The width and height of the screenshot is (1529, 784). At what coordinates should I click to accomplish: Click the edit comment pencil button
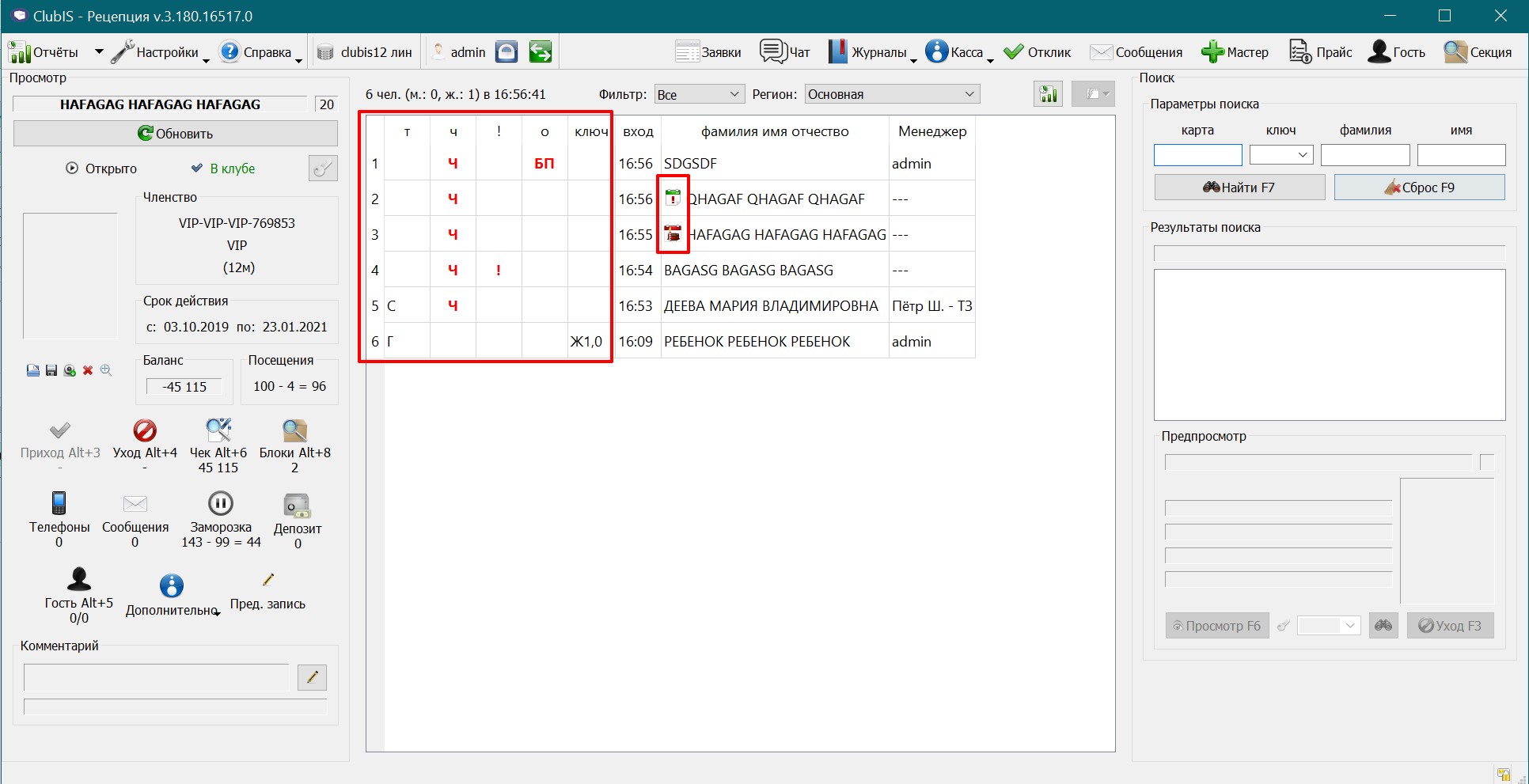(x=312, y=677)
